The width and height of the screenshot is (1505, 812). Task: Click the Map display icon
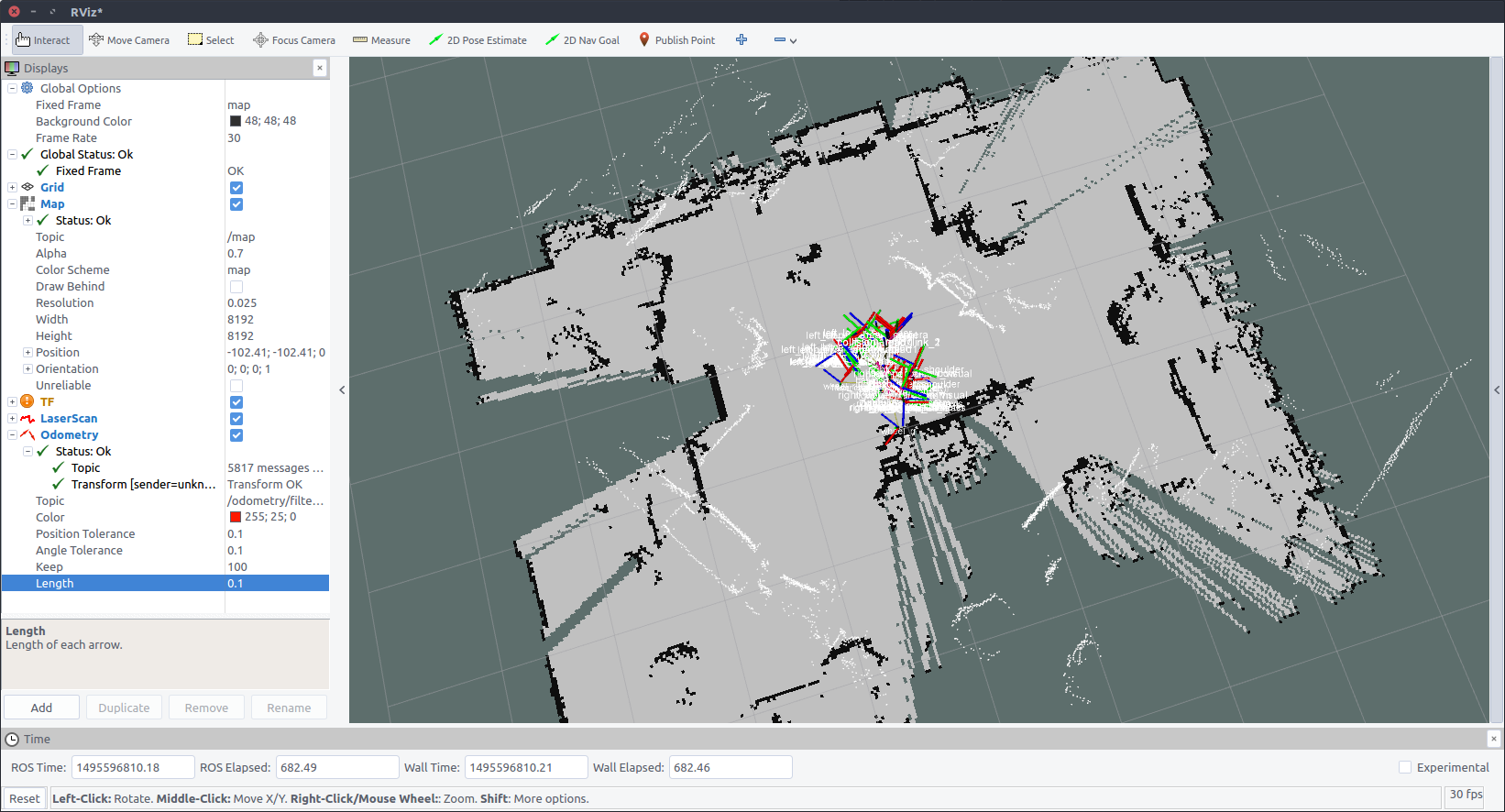click(27, 203)
